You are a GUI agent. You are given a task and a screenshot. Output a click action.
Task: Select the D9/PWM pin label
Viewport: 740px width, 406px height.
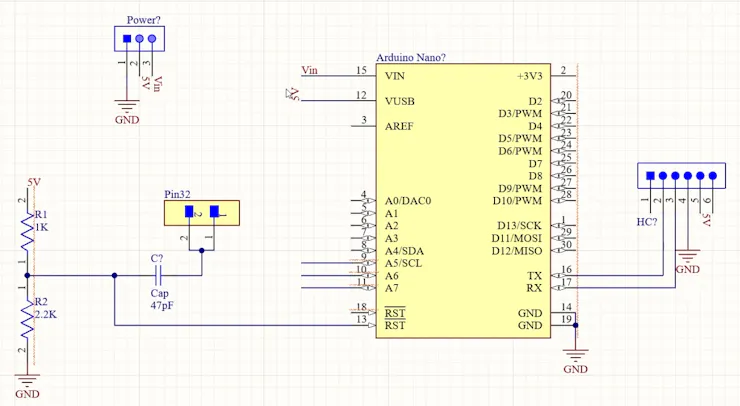click(x=520, y=188)
